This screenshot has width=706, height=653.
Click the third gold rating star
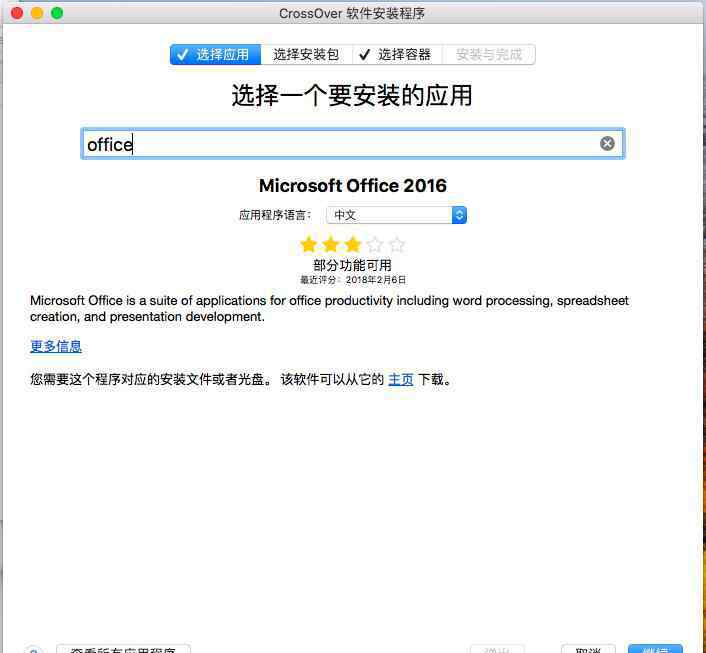click(353, 245)
